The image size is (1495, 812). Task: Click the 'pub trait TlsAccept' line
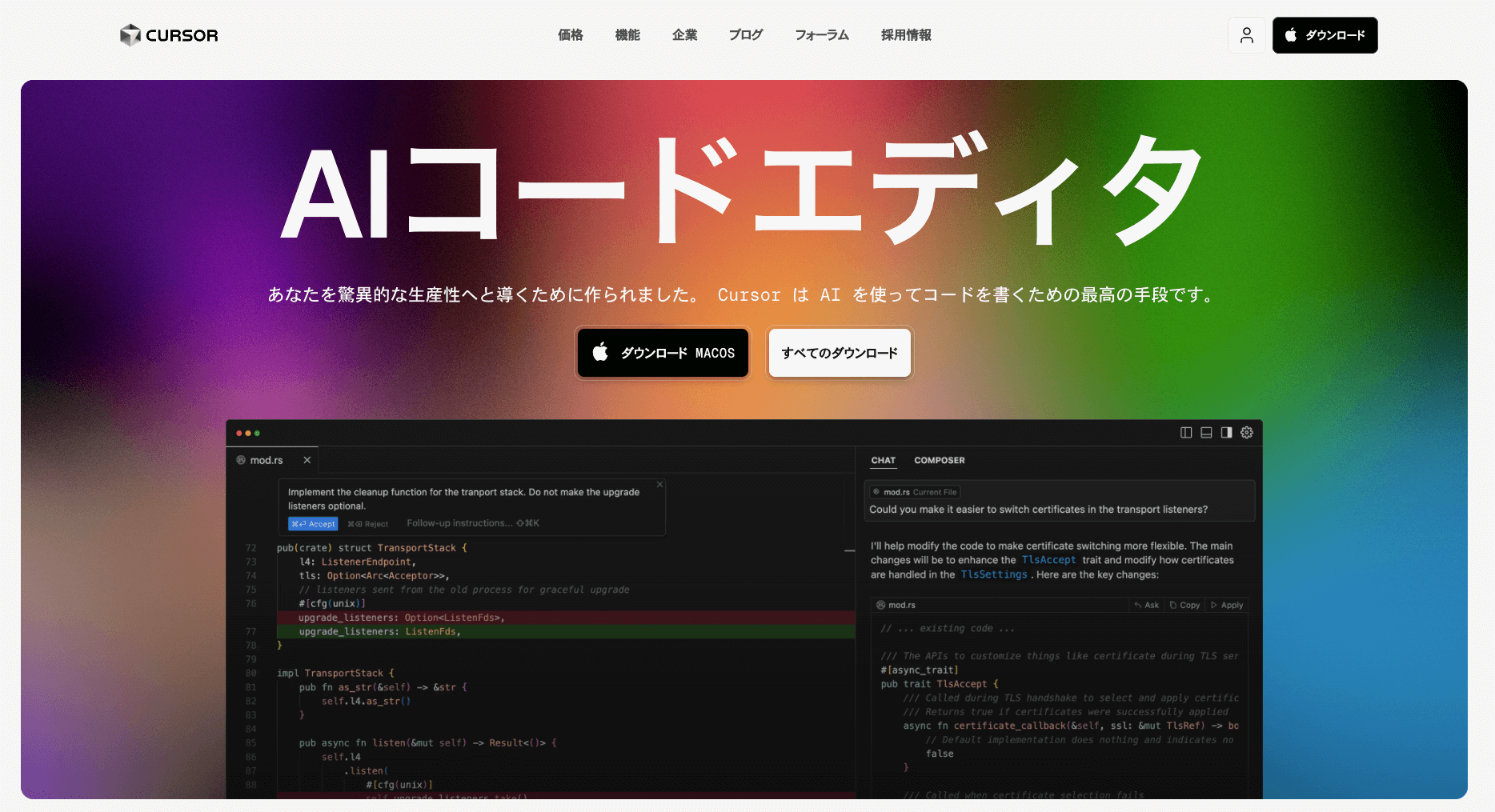[940, 684]
